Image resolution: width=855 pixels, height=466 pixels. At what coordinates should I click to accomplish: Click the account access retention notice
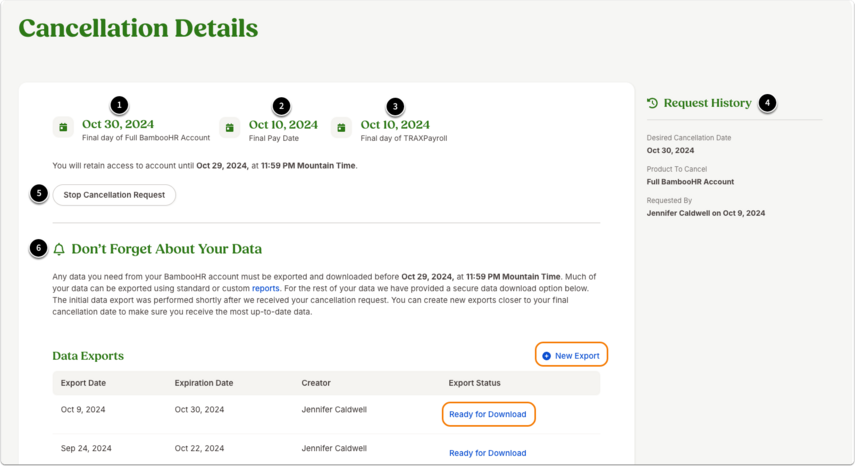(205, 166)
